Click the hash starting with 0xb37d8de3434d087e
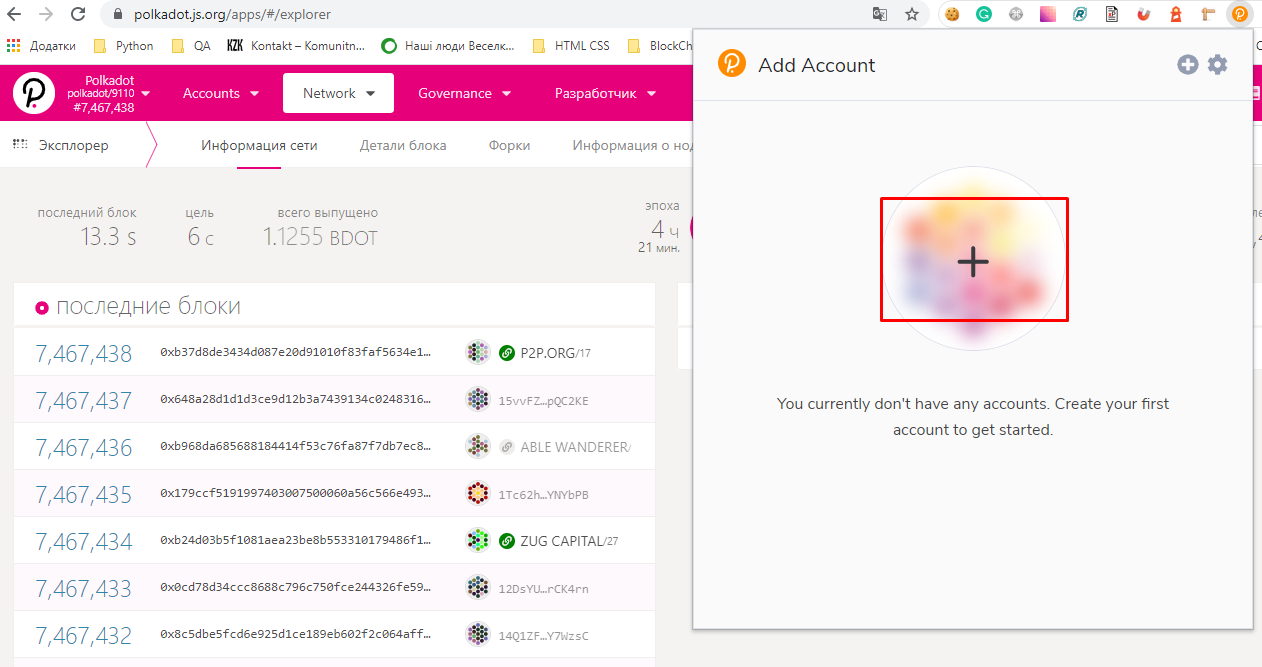Viewport: 1262px width, 667px height. pyautogui.click(x=296, y=352)
